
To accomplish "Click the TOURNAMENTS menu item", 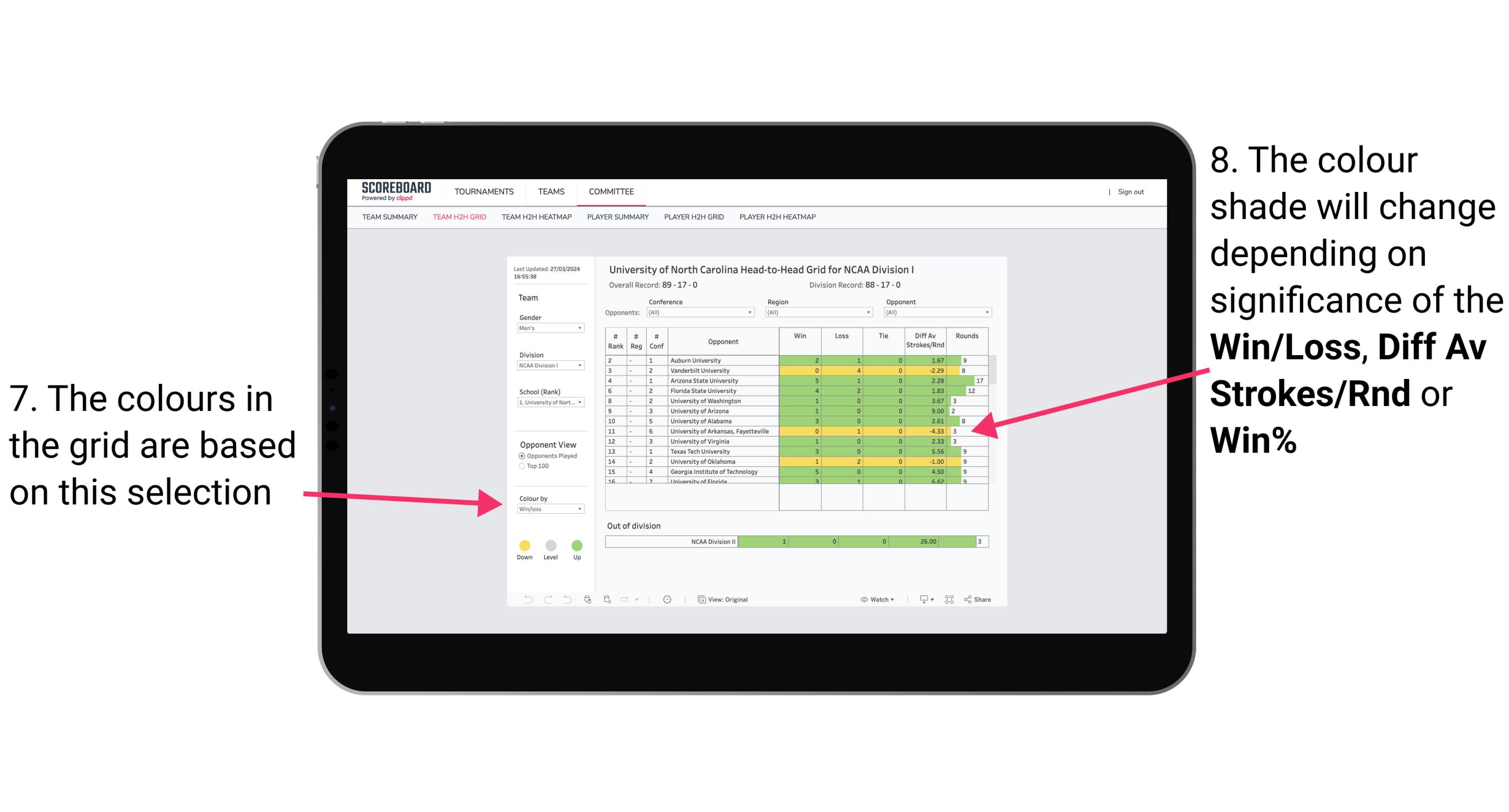I will click(x=484, y=191).
